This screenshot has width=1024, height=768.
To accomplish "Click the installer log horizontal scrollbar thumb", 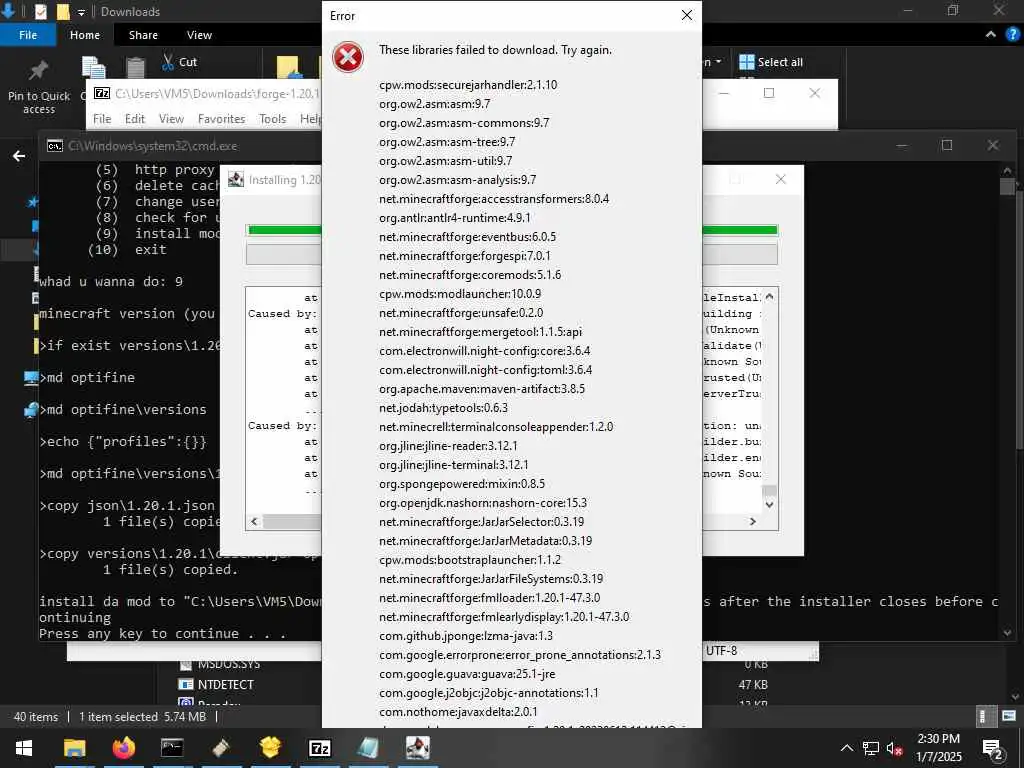I will click(x=292, y=522).
